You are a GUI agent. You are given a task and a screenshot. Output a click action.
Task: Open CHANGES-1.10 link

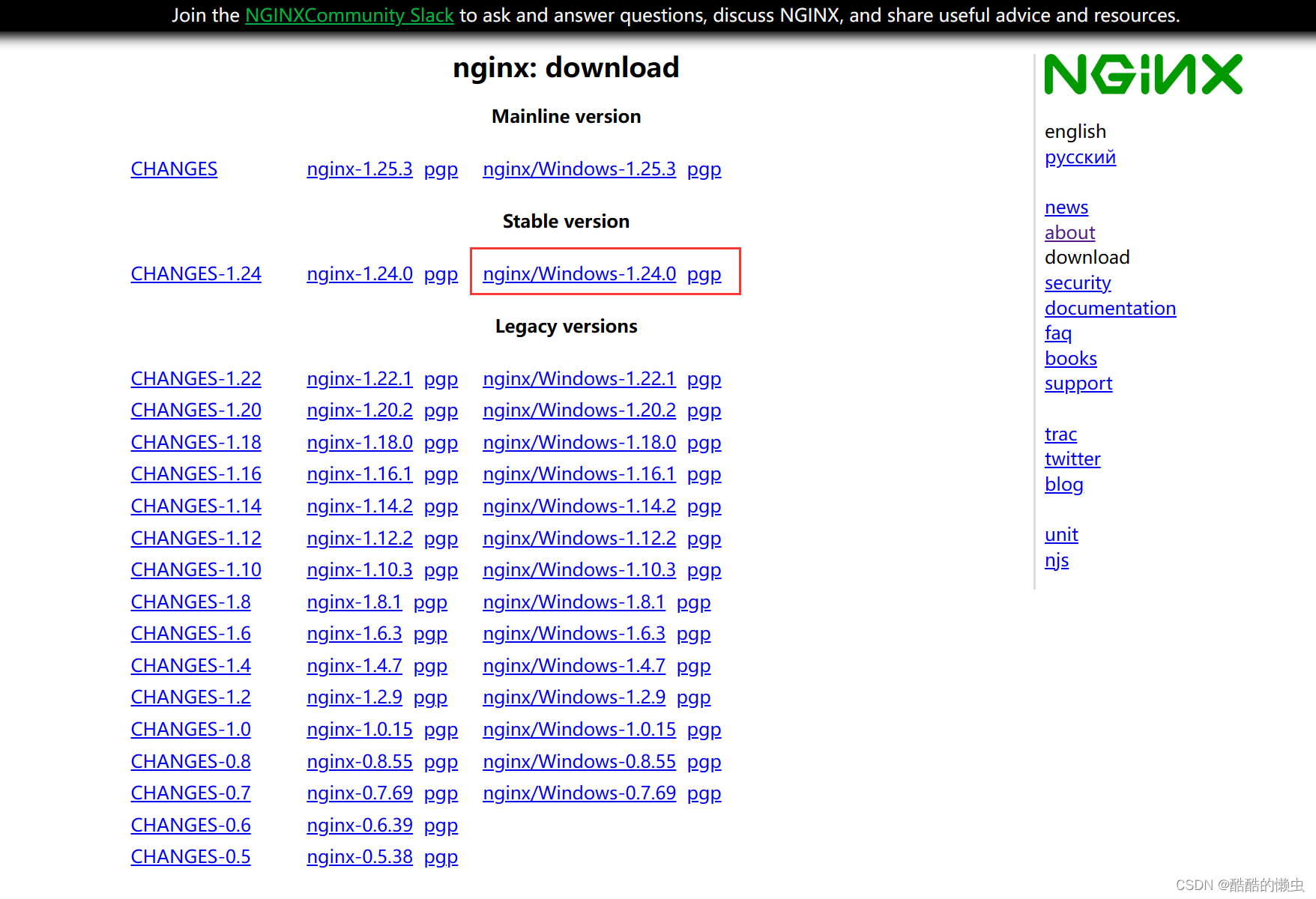pyautogui.click(x=196, y=570)
